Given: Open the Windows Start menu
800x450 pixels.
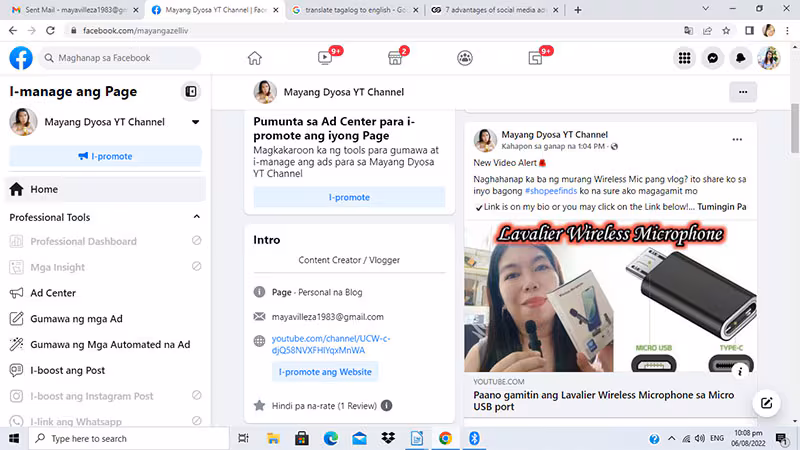Looking at the screenshot, I should click(x=14, y=438).
